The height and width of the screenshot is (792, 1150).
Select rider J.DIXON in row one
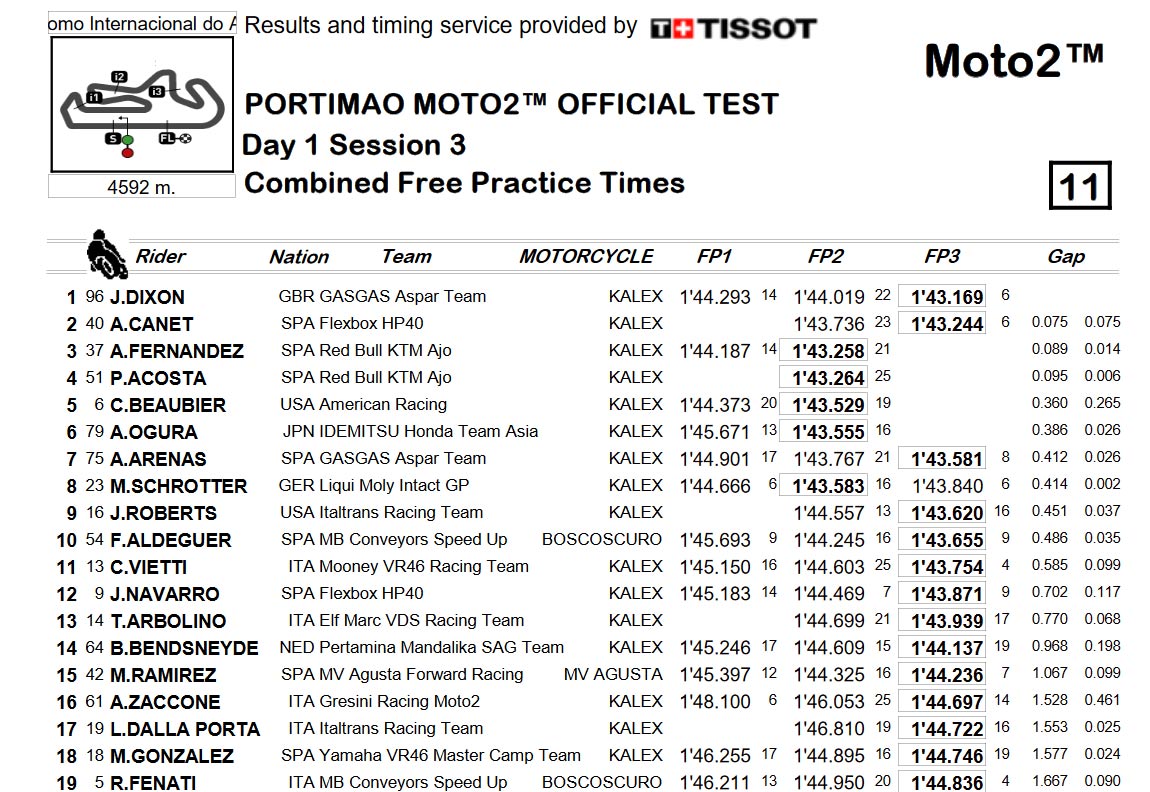click(x=147, y=297)
